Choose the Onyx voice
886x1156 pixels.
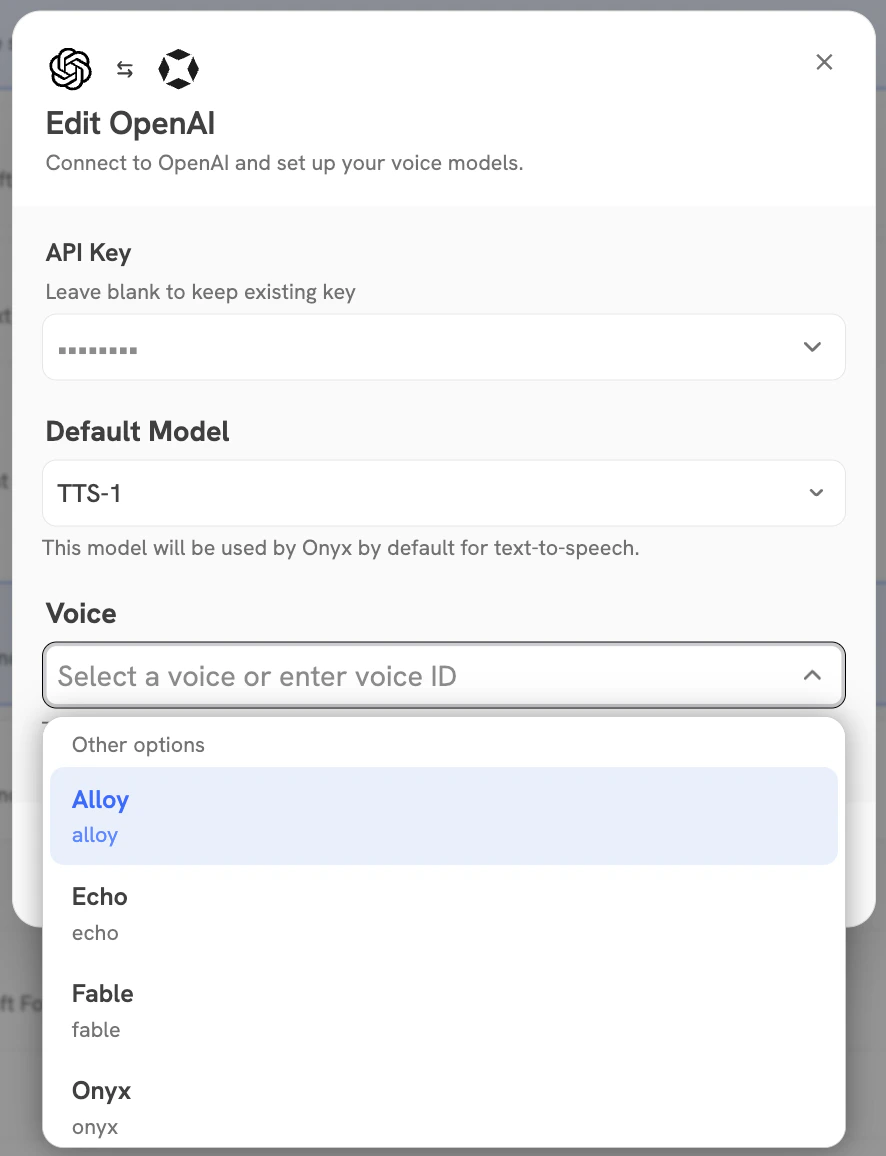point(443,1105)
